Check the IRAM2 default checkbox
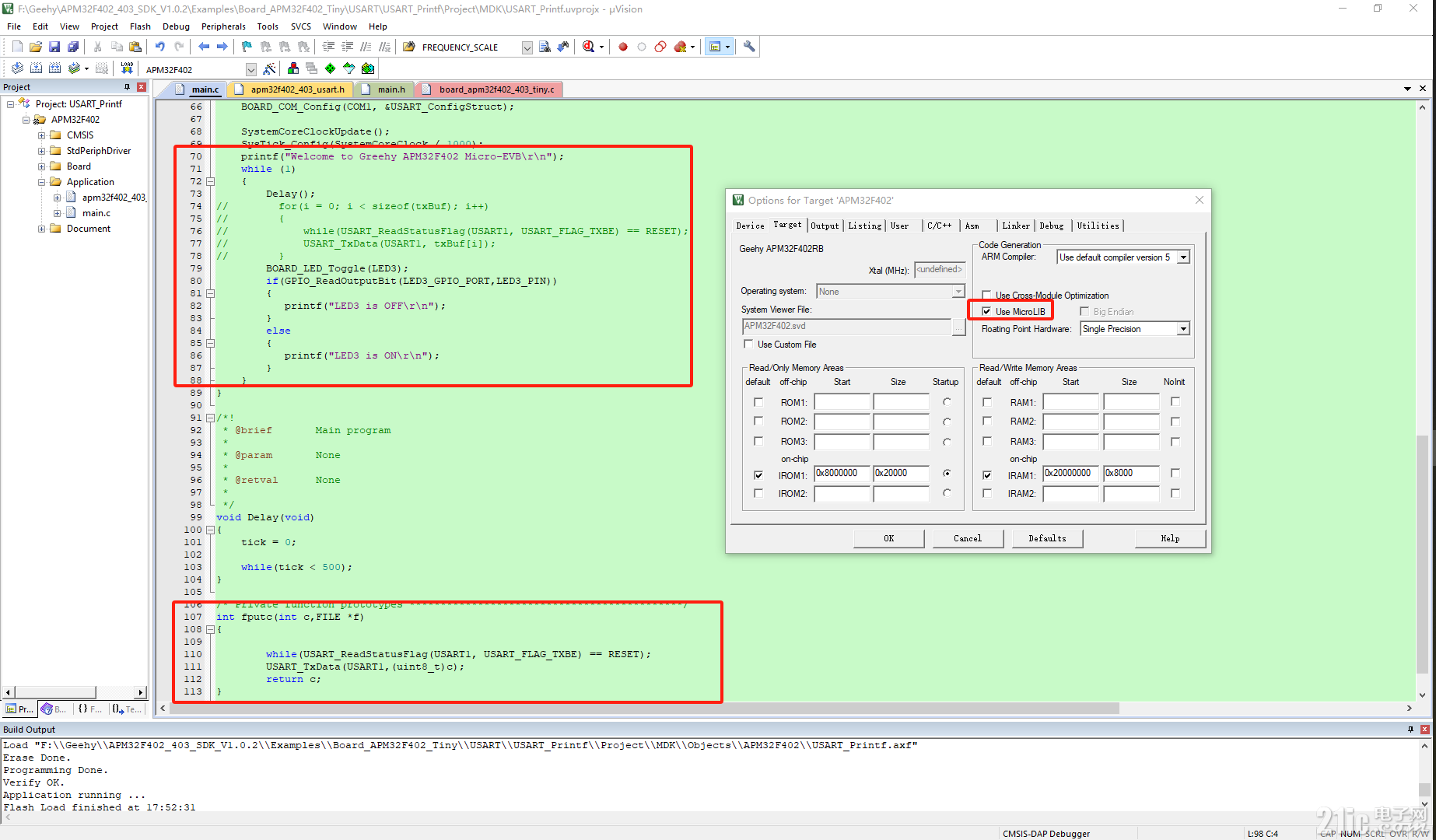This screenshot has height=840, width=1436. 987,493
